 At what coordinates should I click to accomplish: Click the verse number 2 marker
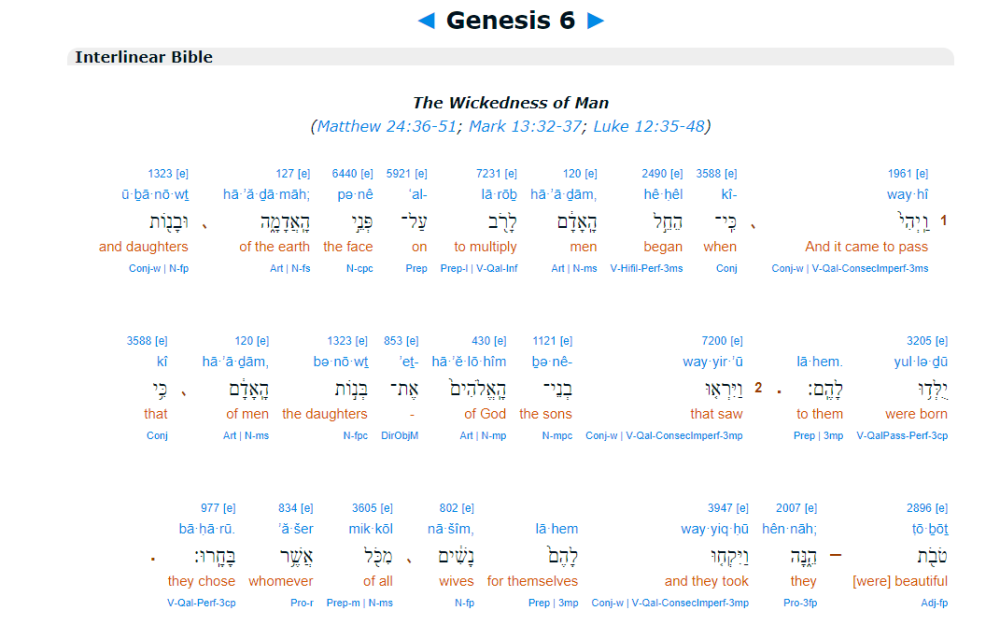[758, 388]
